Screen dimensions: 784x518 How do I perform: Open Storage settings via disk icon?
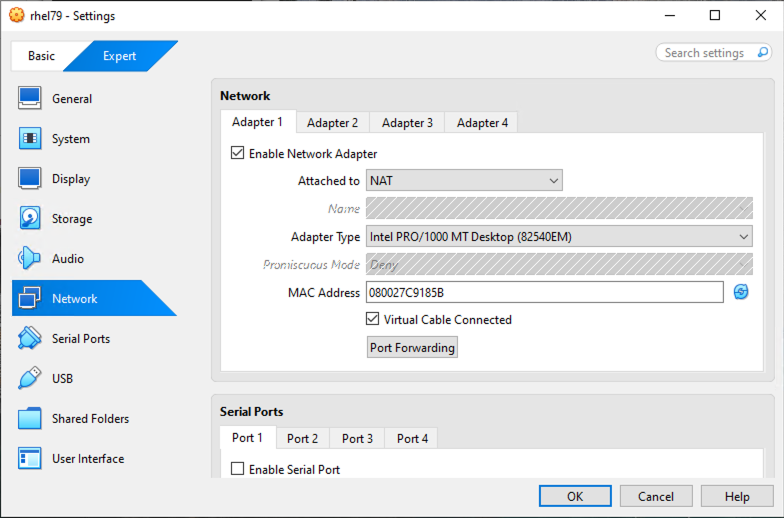(x=30, y=218)
